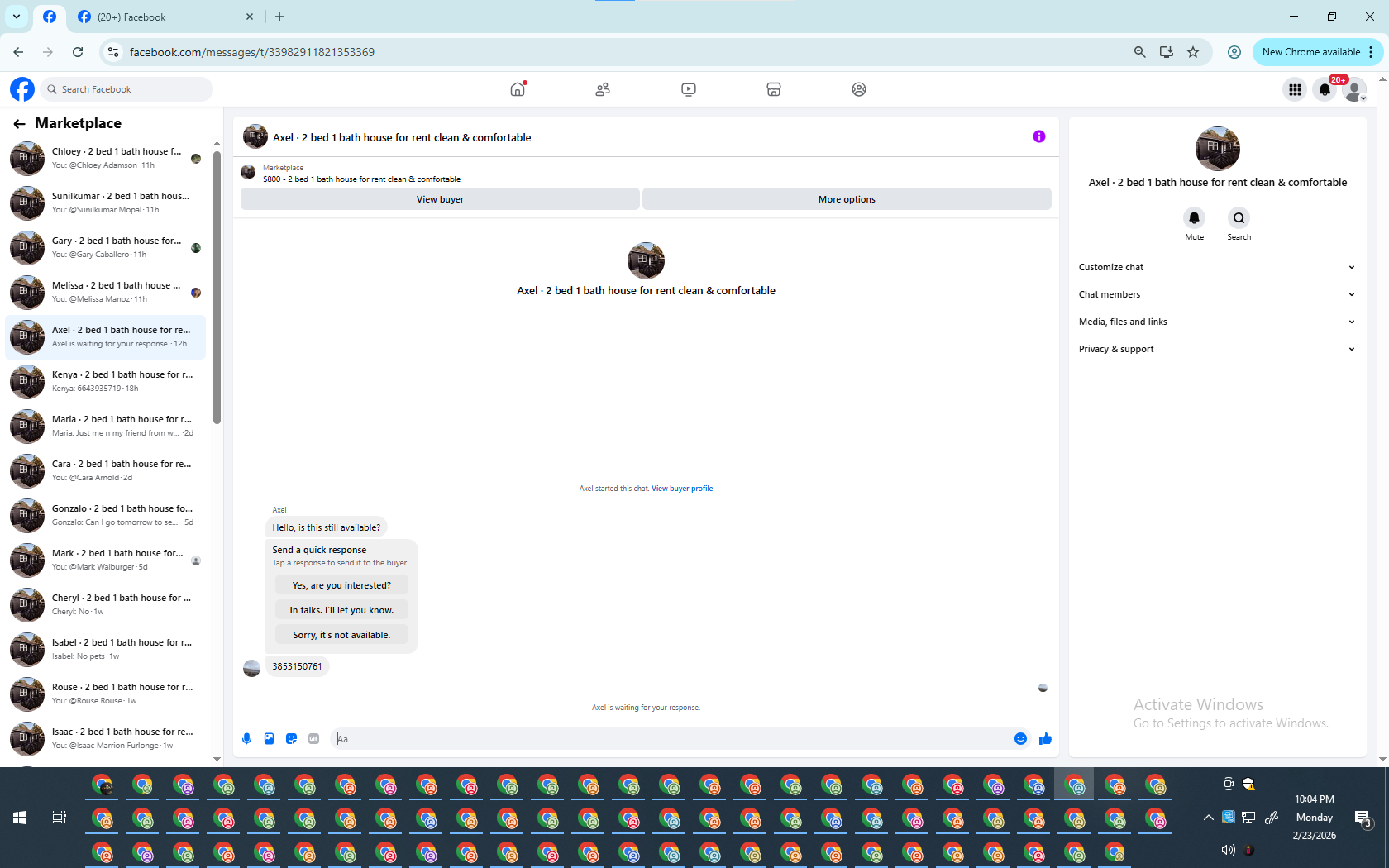The width and height of the screenshot is (1389, 868).
Task: Send quick reply 'Yes, are you interested?'
Action: pos(341,585)
